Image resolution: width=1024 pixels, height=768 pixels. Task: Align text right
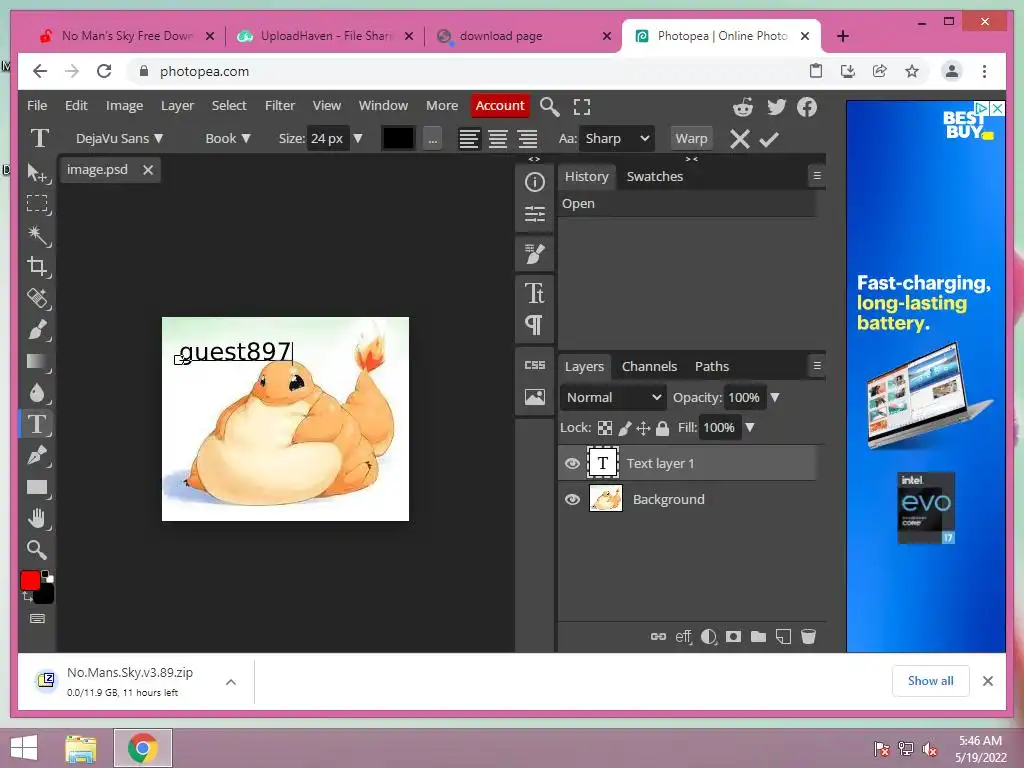tap(527, 138)
